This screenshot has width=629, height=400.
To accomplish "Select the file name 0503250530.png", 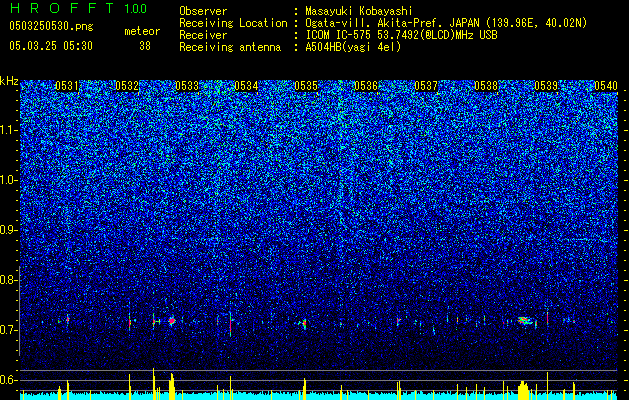I will coord(51,26).
